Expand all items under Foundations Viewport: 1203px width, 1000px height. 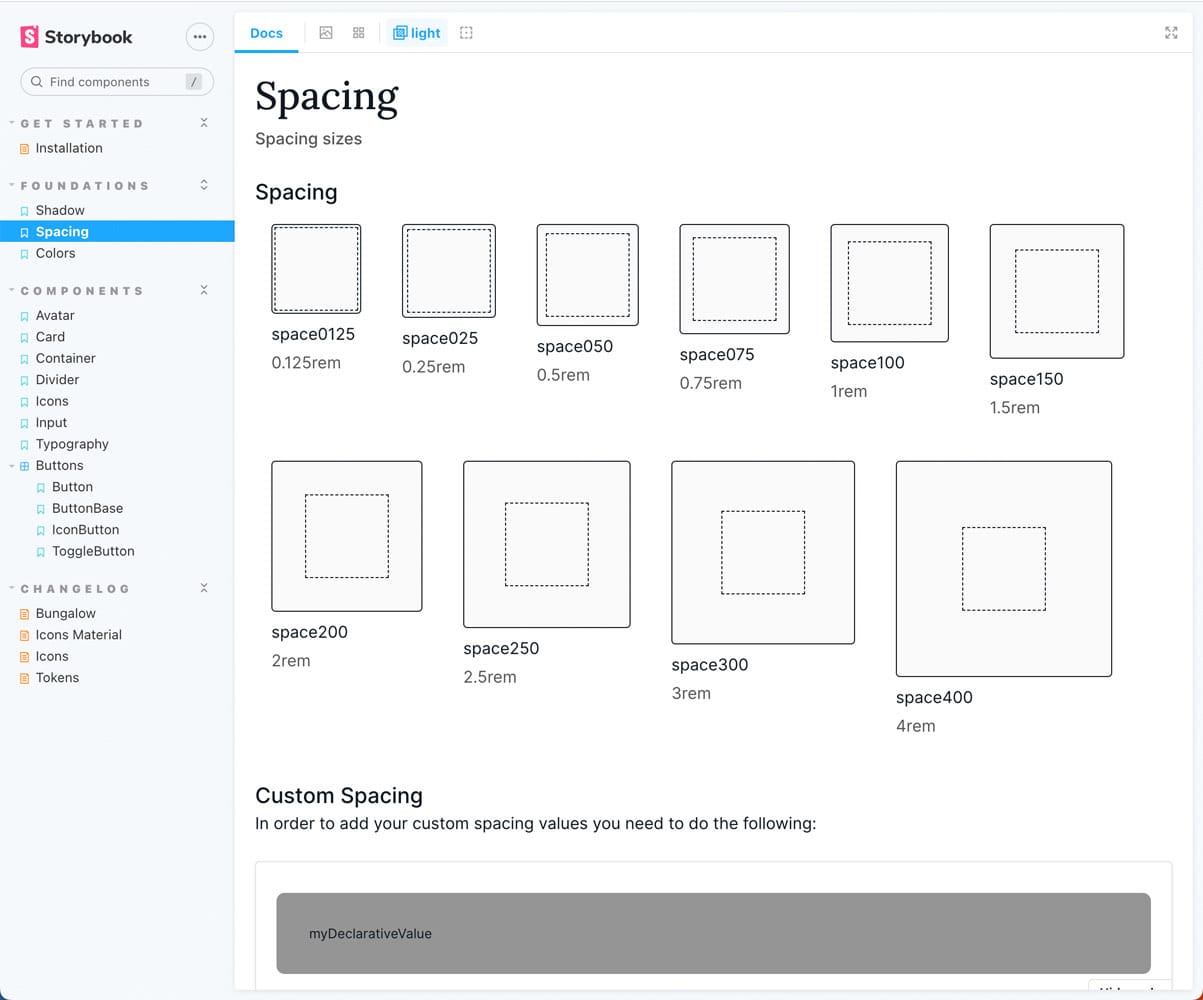pos(204,185)
